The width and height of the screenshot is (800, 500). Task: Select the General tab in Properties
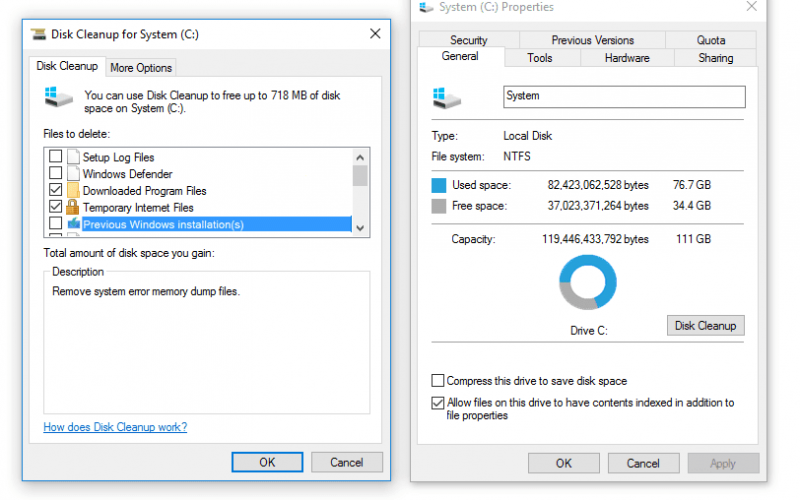click(x=460, y=56)
